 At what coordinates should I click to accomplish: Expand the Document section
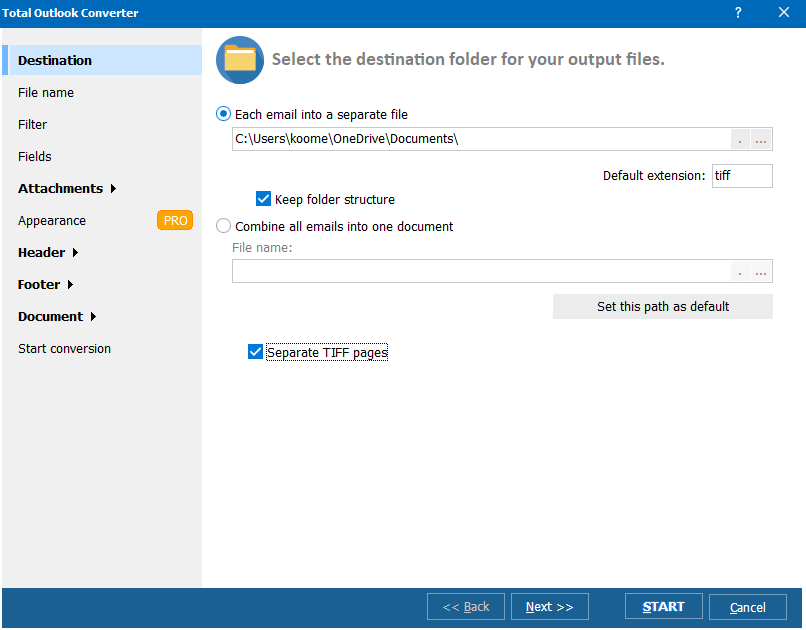50,316
